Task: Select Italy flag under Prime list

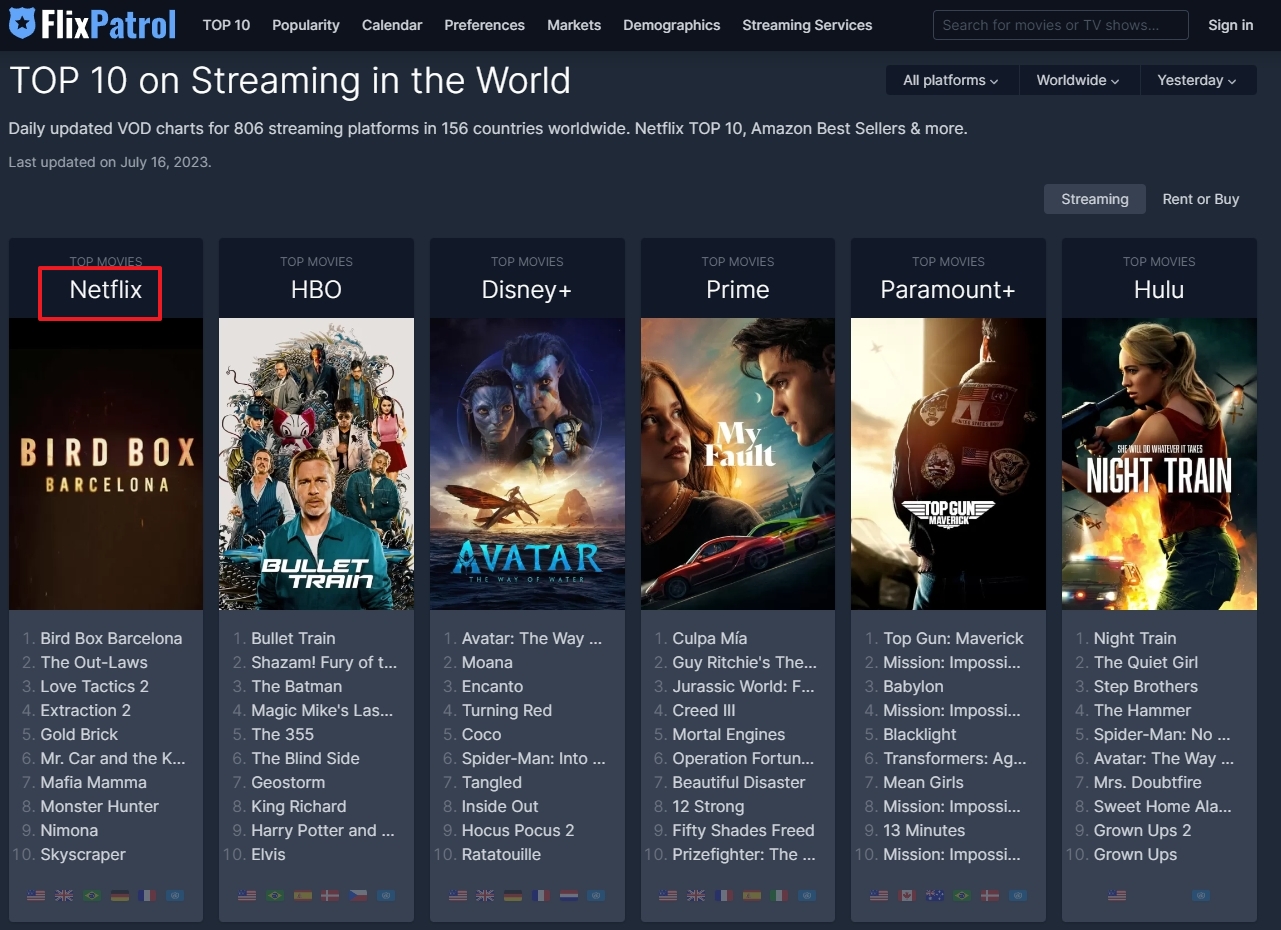Action: (x=779, y=895)
